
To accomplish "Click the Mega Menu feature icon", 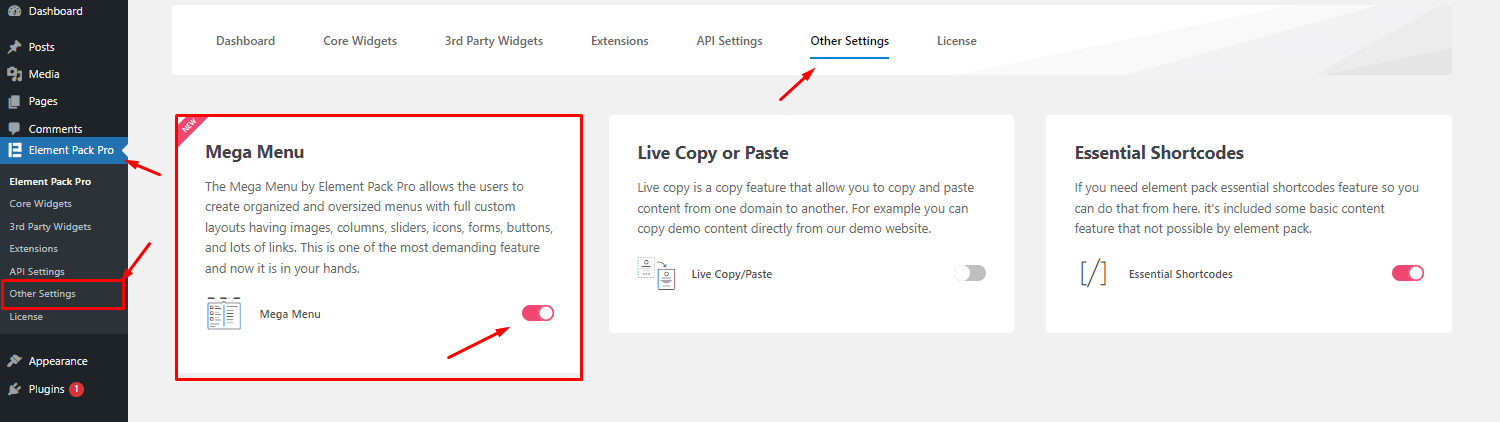I will pyautogui.click(x=224, y=313).
